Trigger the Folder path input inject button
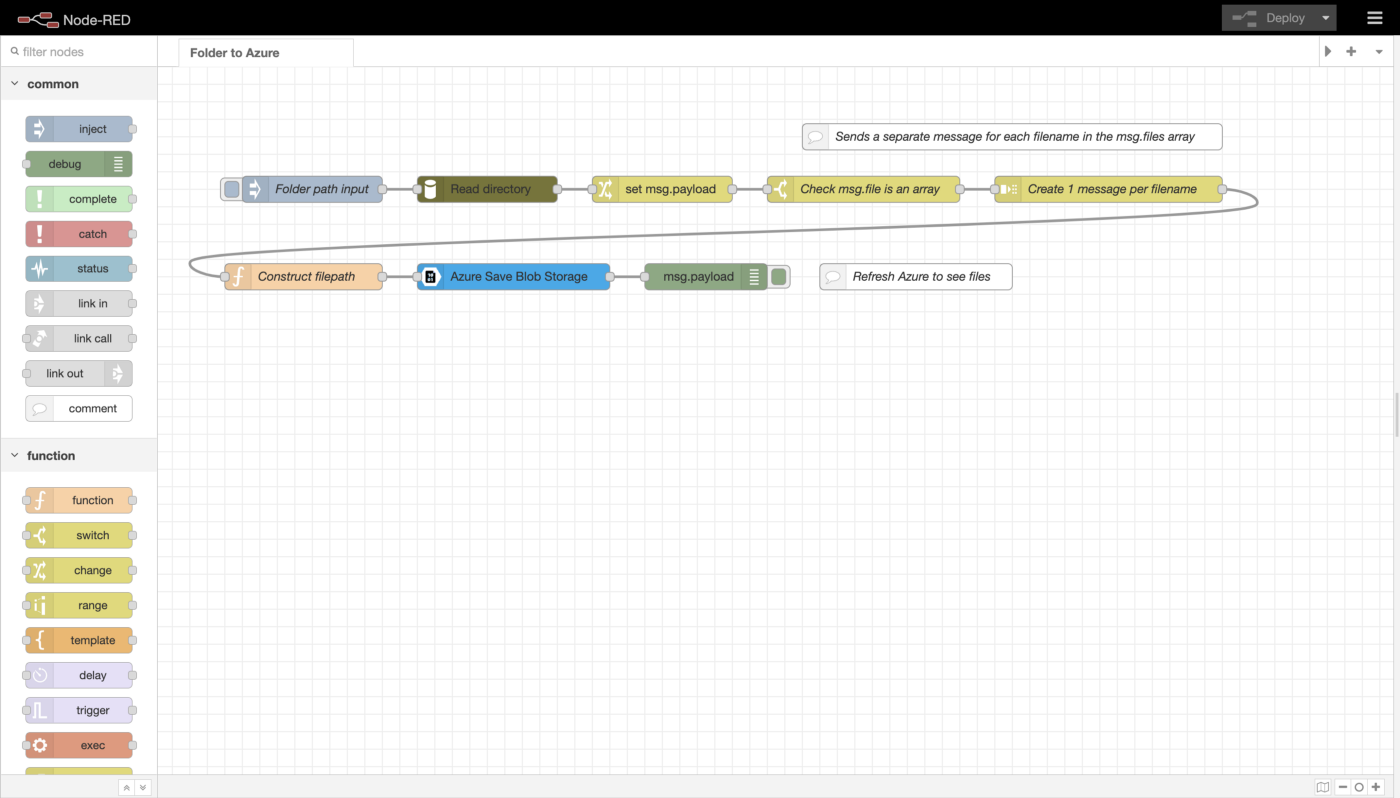The width and height of the screenshot is (1400, 798). (x=232, y=189)
